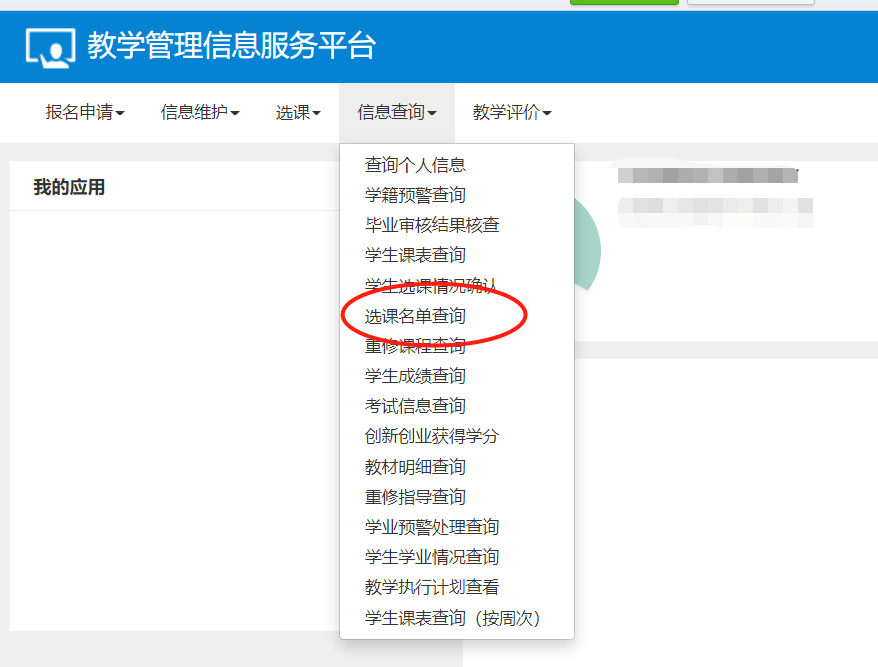Select 查询个人信息 from the menu
The height and width of the screenshot is (667, 878).
tap(415, 165)
